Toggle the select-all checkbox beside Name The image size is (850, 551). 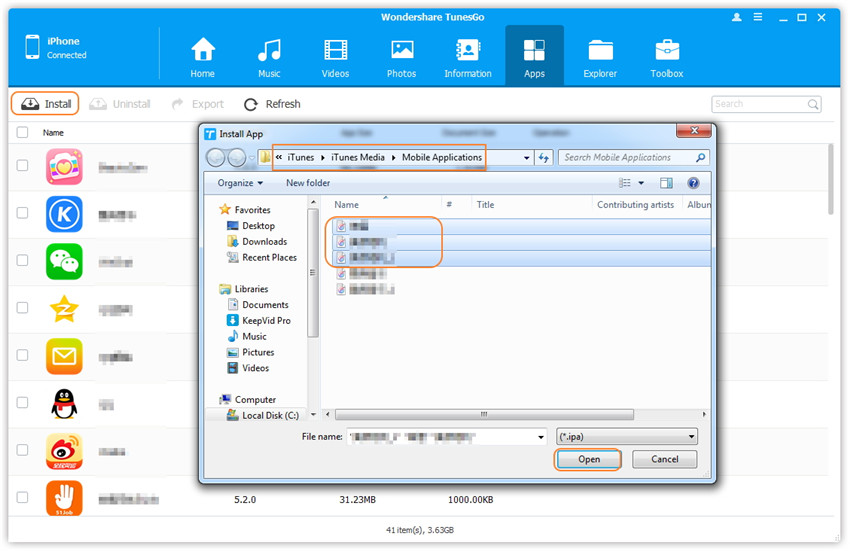coord(22,132)
